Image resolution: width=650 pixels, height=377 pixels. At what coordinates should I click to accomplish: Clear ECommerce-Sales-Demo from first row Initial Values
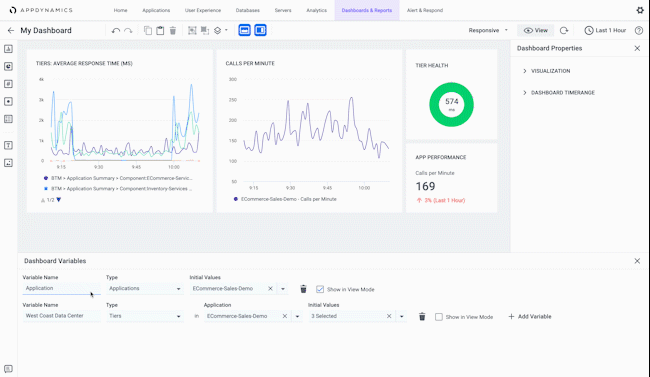point(270,288)
